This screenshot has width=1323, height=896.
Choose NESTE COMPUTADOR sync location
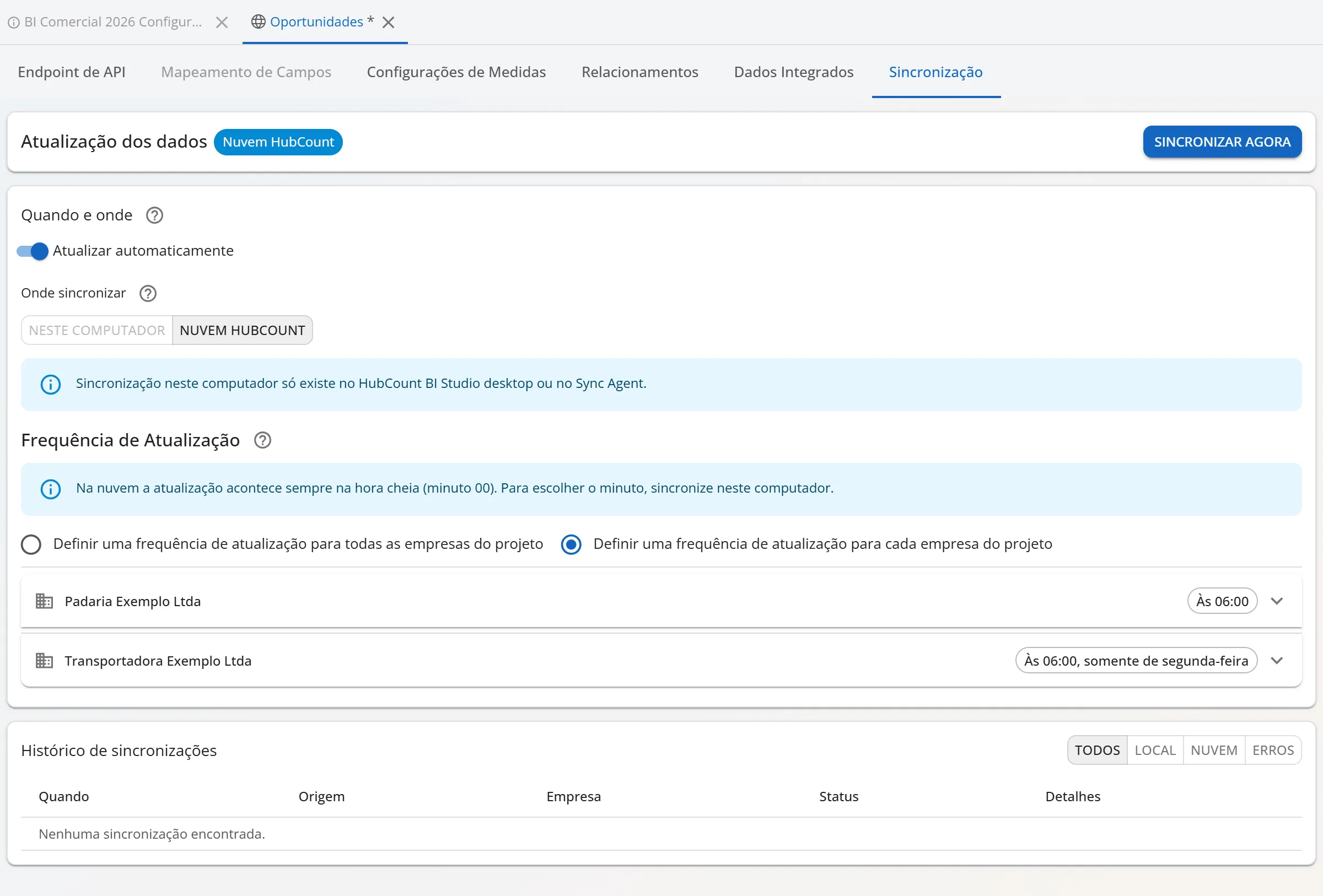point(97,330)
